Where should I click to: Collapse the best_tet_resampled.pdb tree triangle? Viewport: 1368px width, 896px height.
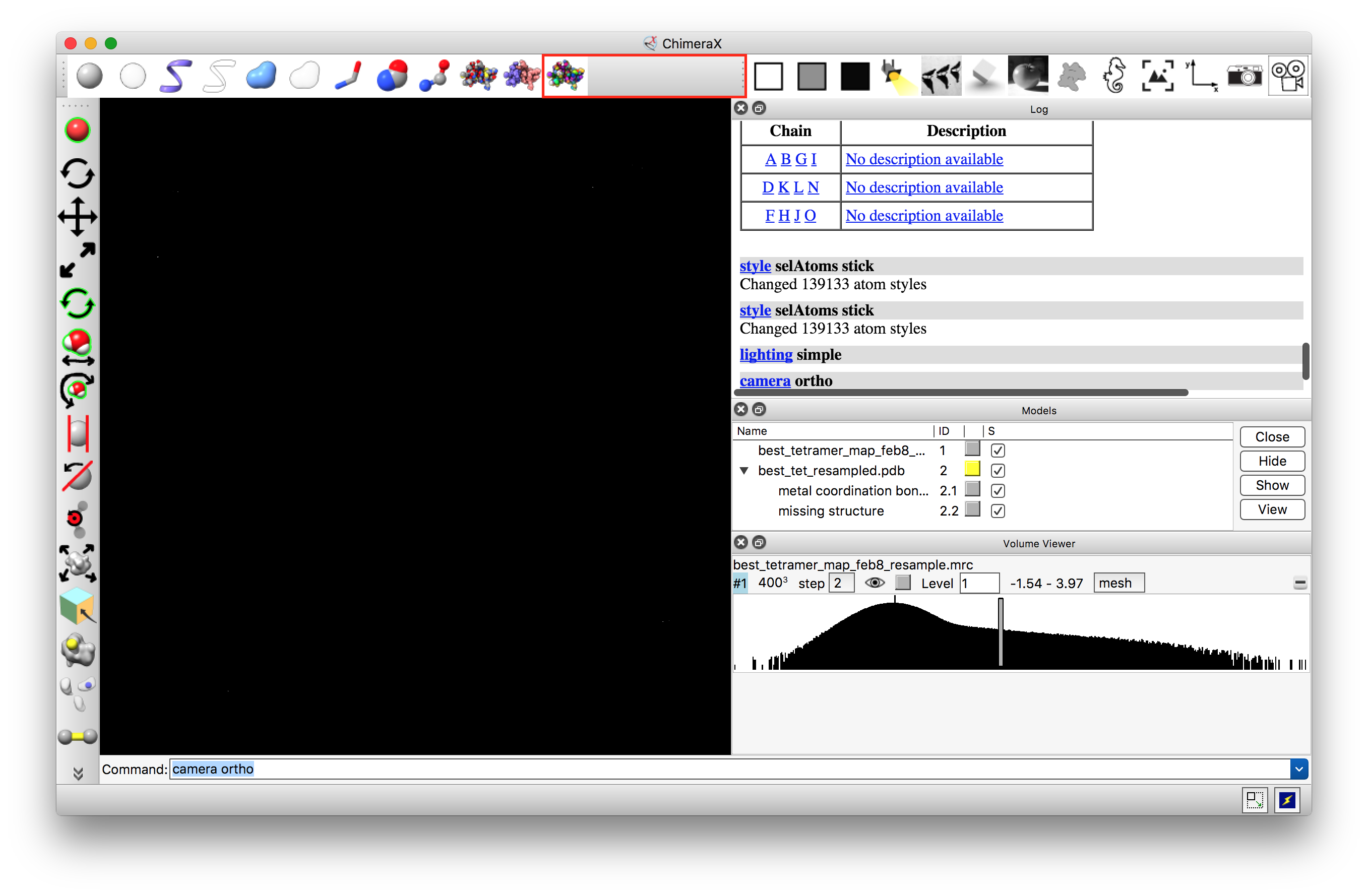coord(744,471)
